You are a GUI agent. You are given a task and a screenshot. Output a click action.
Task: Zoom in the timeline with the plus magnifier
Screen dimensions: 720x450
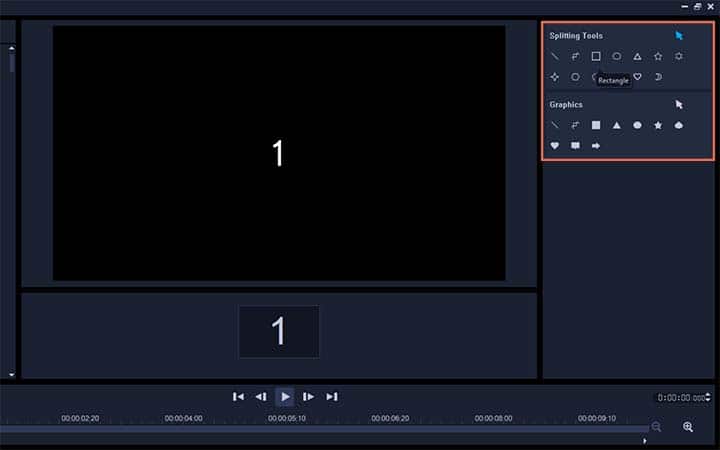coord(688,427)
